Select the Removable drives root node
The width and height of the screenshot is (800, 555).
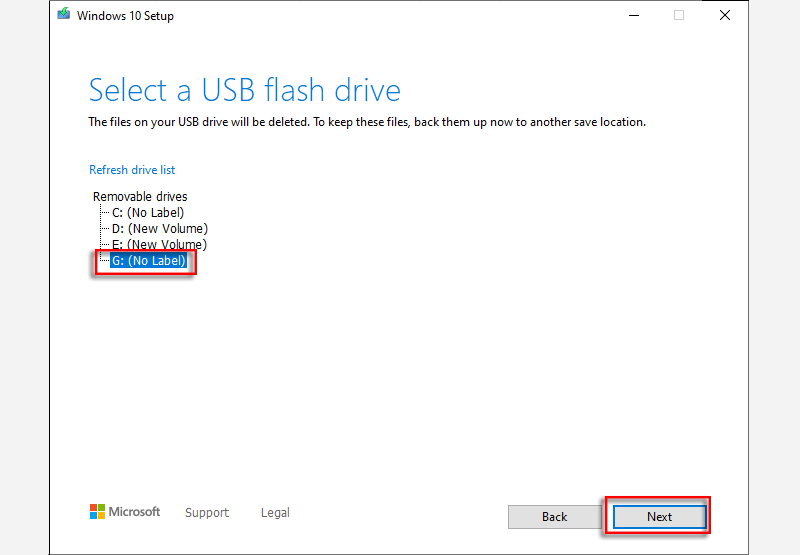click(140, 197)
